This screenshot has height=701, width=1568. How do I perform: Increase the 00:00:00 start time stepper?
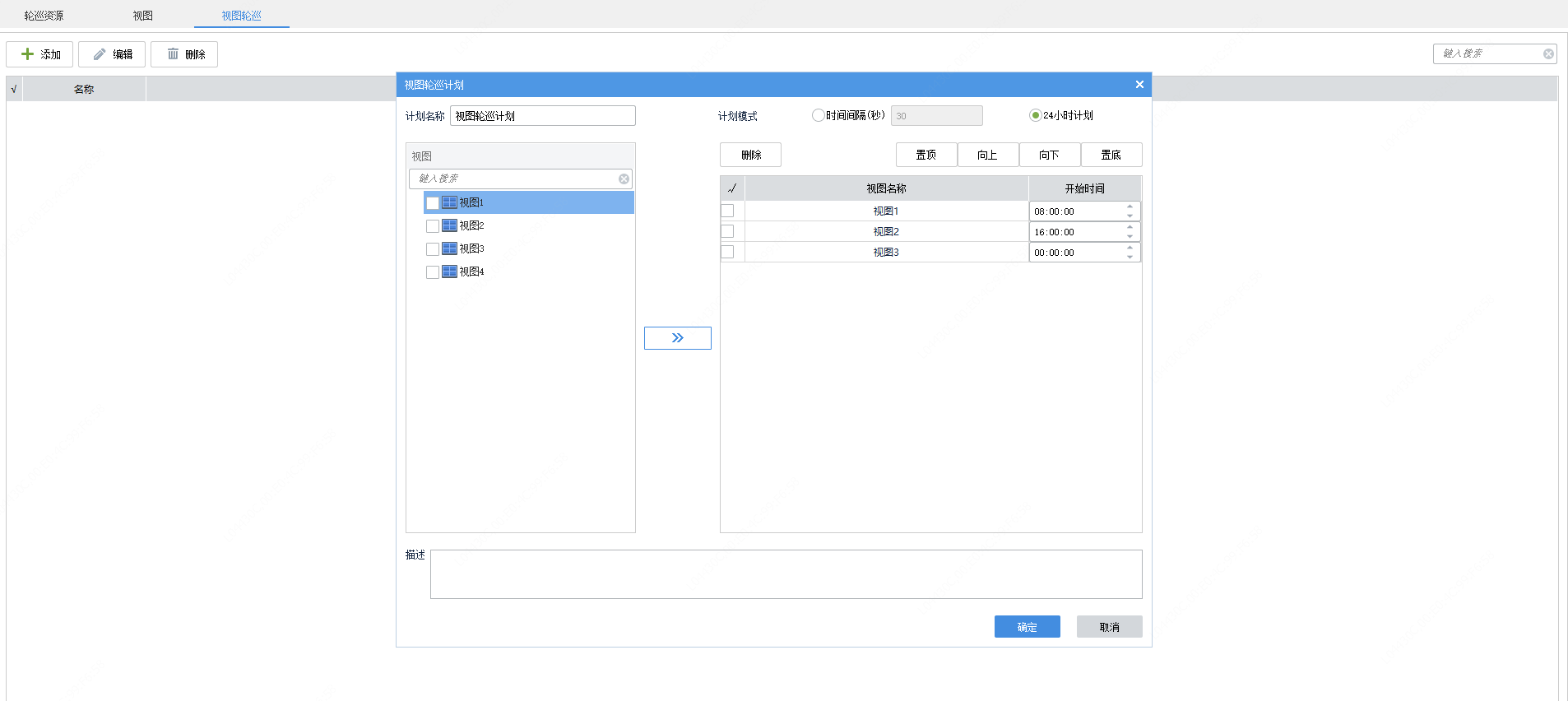click(x=1130, y=248)
